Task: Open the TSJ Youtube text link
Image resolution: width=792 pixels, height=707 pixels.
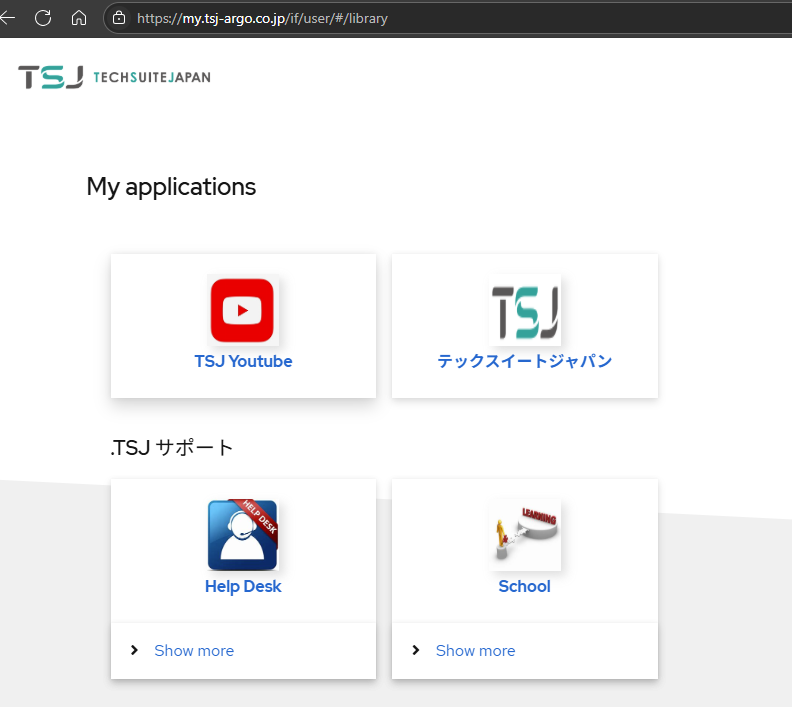Action: coord(243,362)
